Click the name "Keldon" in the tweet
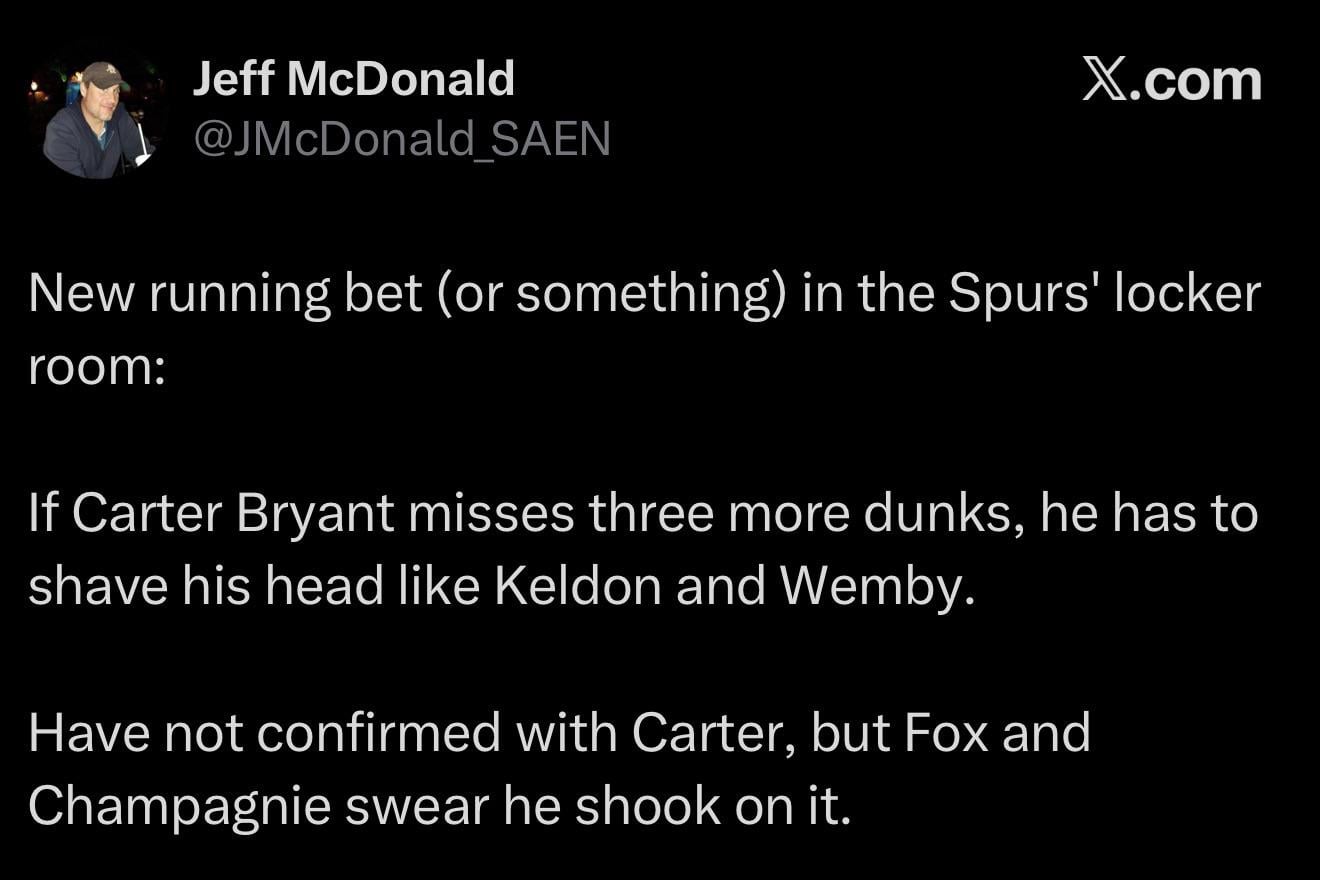 578,587
